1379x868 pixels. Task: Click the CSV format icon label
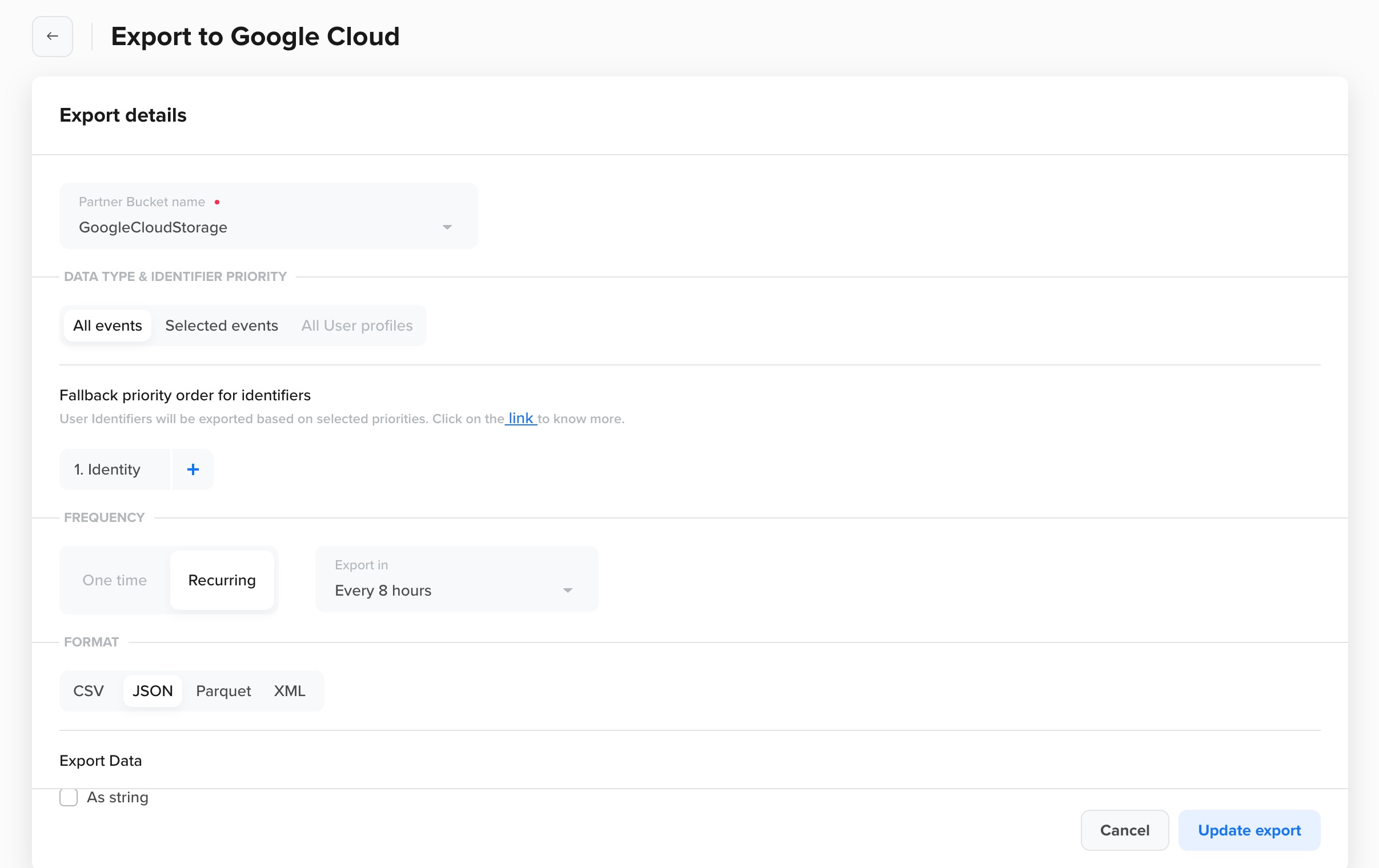coord(88,690)
